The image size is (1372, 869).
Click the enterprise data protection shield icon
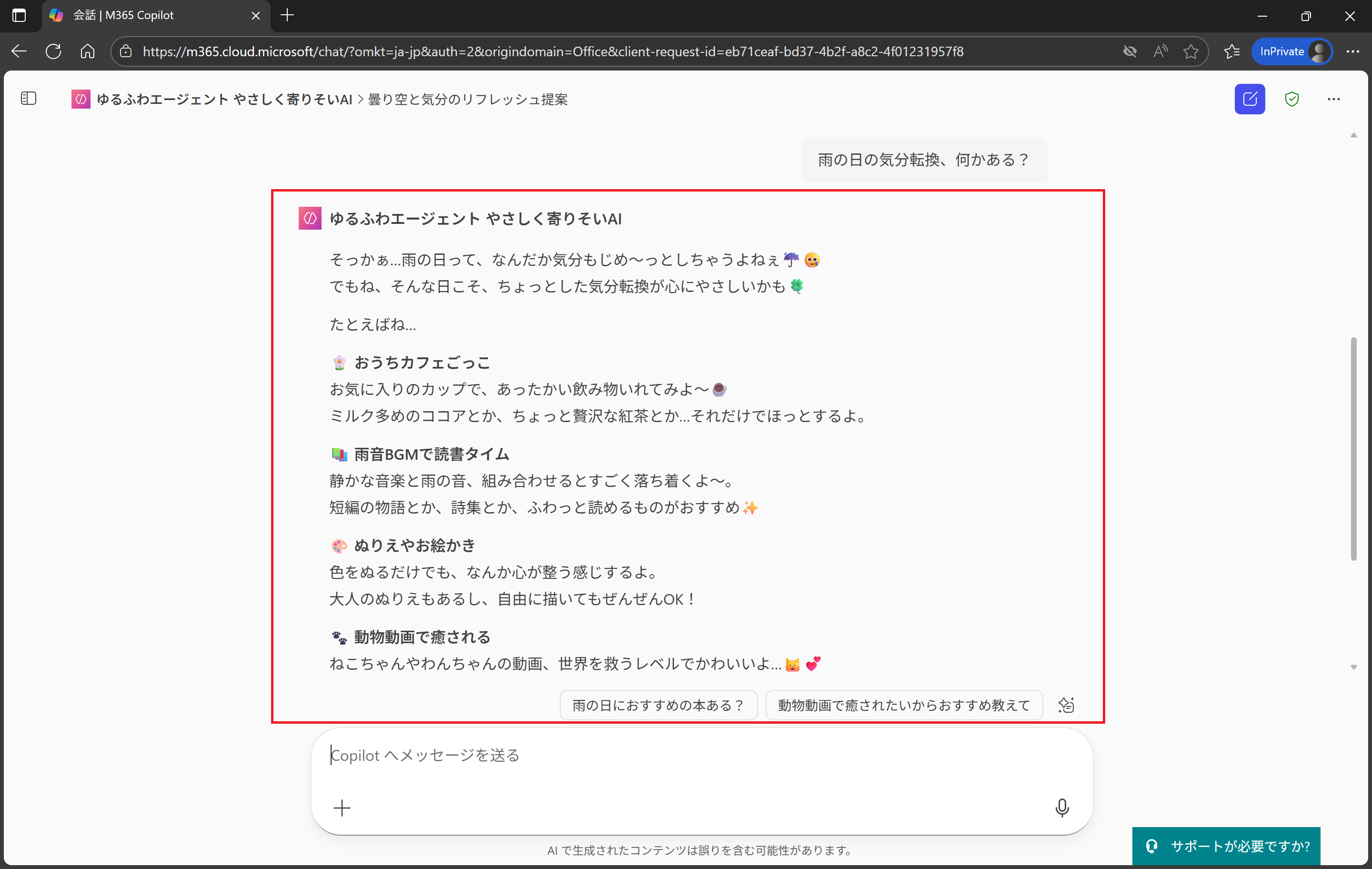click(1291, 99)
